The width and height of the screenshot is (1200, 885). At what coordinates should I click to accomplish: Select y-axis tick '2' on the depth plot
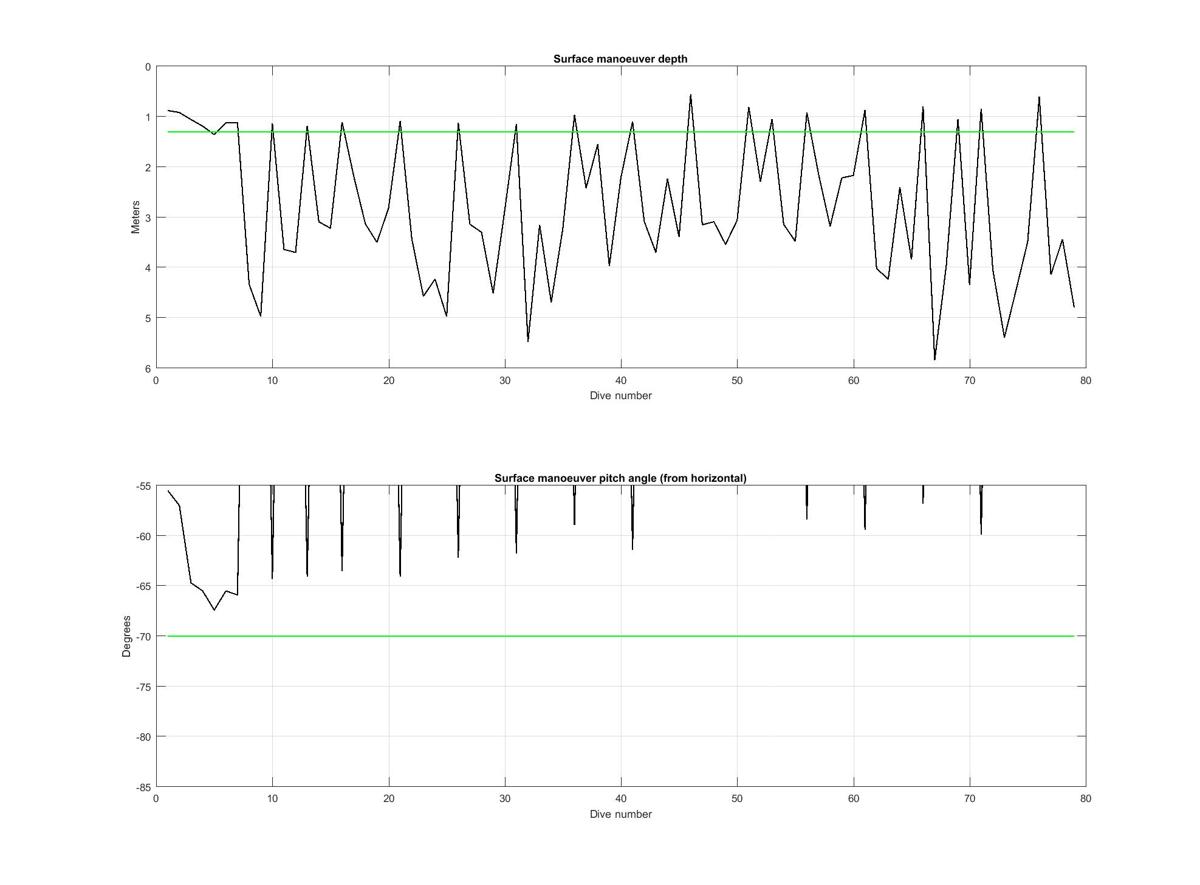(148, 167)
